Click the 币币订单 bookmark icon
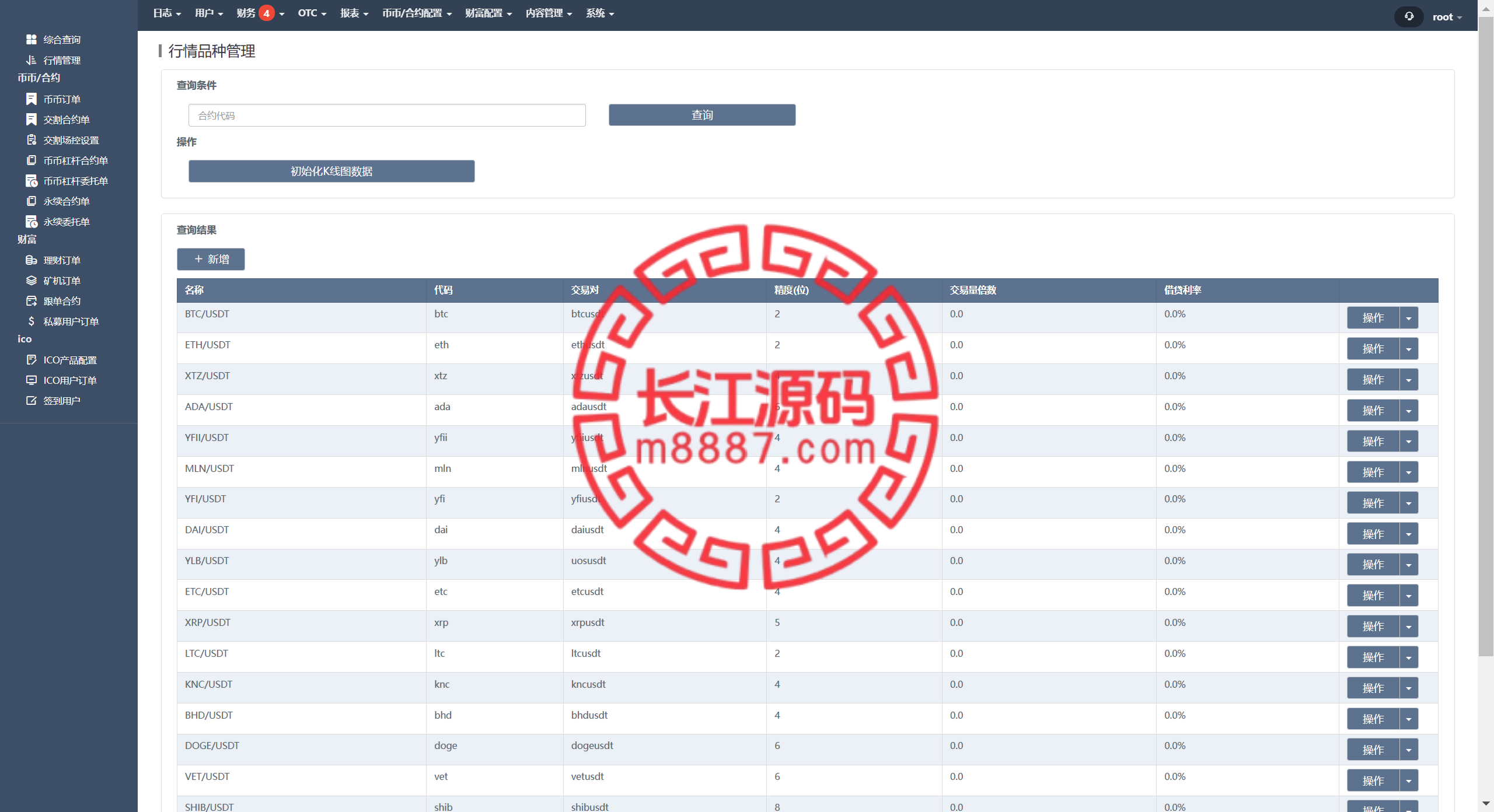This screenshot has width=1494, height=812. [x=32, y=99]
